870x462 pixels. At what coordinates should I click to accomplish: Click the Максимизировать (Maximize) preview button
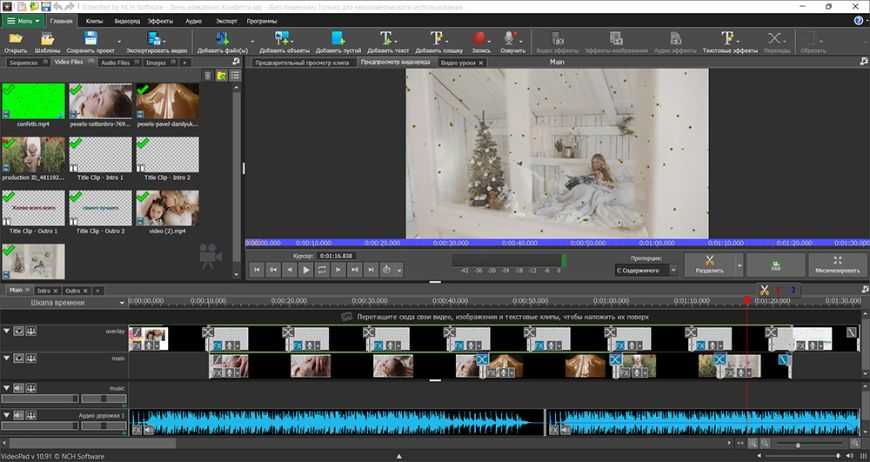(836, 264)
